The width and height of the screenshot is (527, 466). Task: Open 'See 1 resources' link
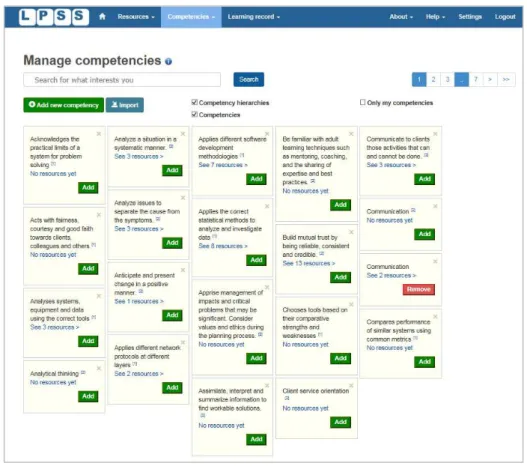(139, 301)
